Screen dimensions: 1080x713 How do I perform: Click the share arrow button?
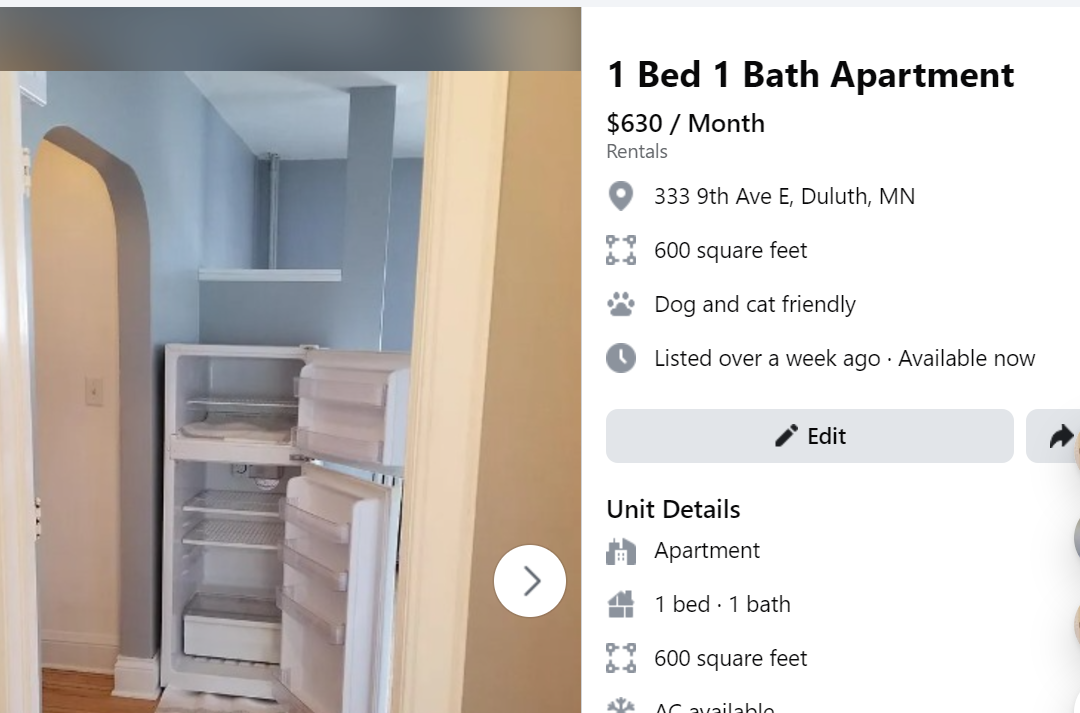click(x=1053, y=436)
